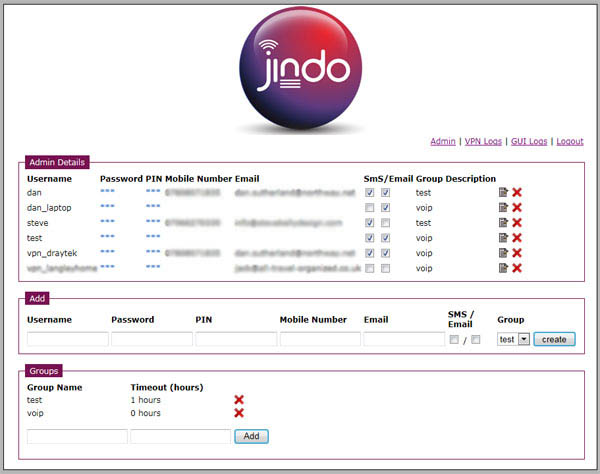This screenshot has height=474, width=600.
Task: Focus the Mobile Number field in Add form
Action: tap(320, 339)
